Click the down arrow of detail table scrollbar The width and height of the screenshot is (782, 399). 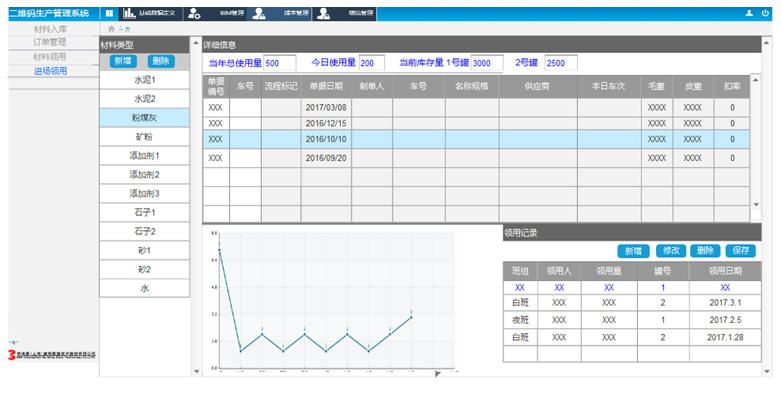click(756, 204)
